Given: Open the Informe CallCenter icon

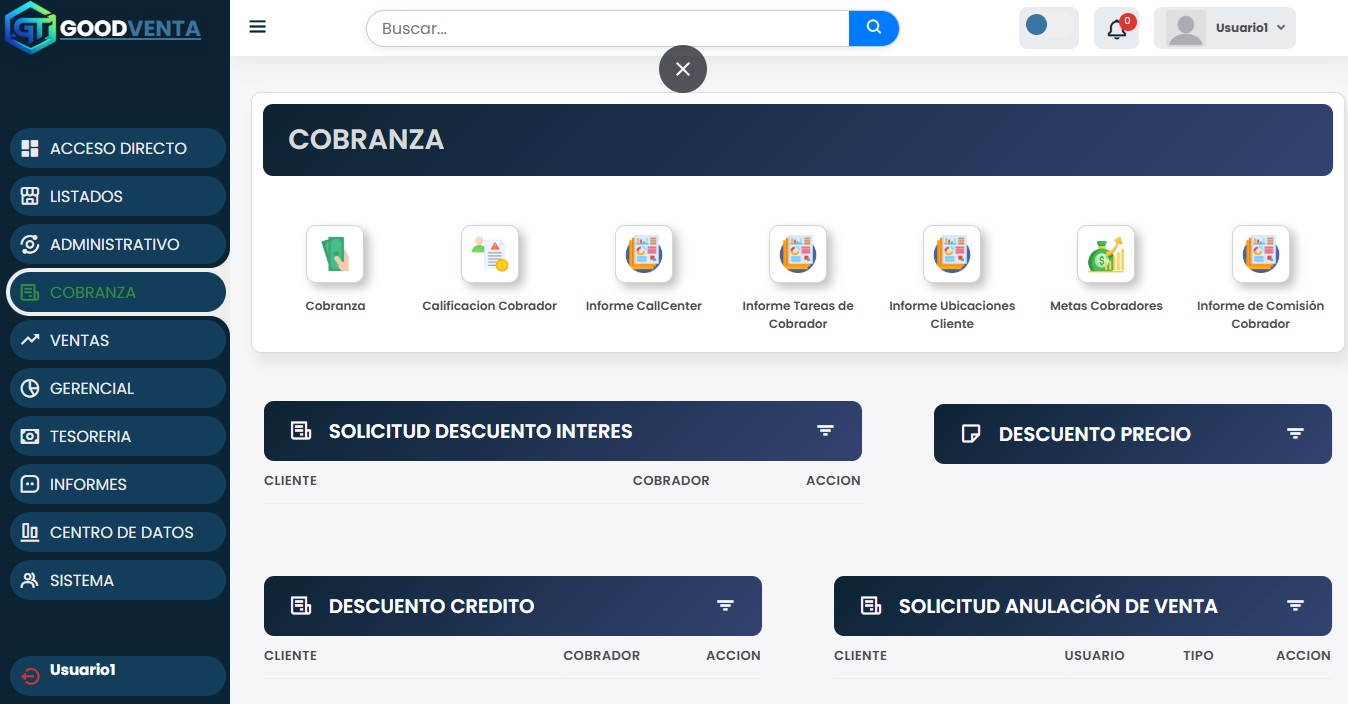Looking at the screenshot, I should pyautogui.click(x=644, y=254).
